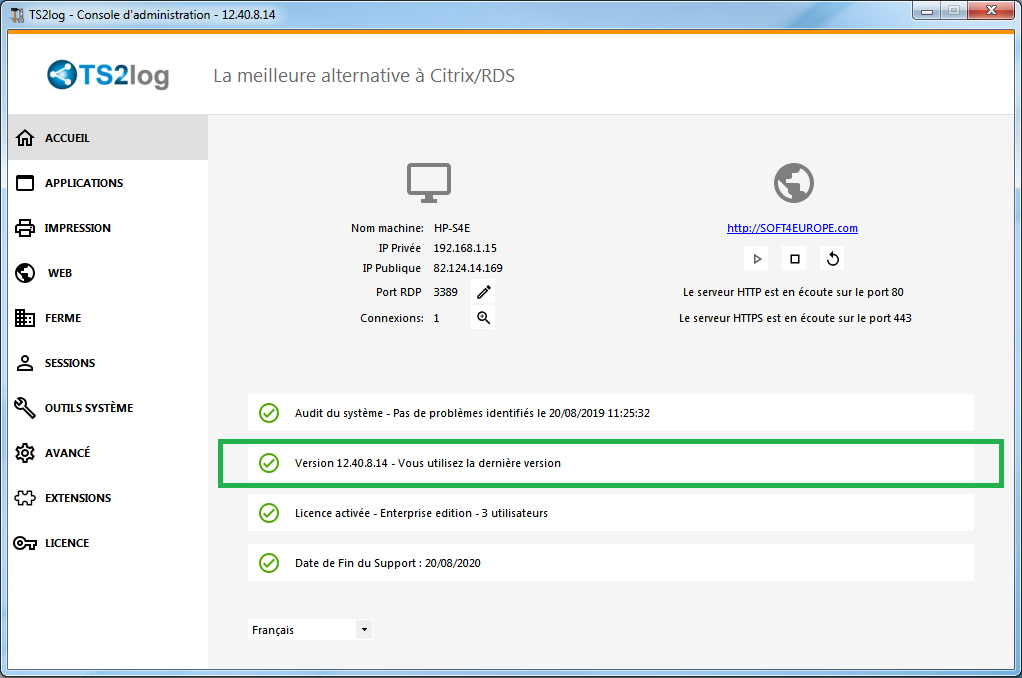Click the HTTP server port 80 message

(x=793, y=292)
